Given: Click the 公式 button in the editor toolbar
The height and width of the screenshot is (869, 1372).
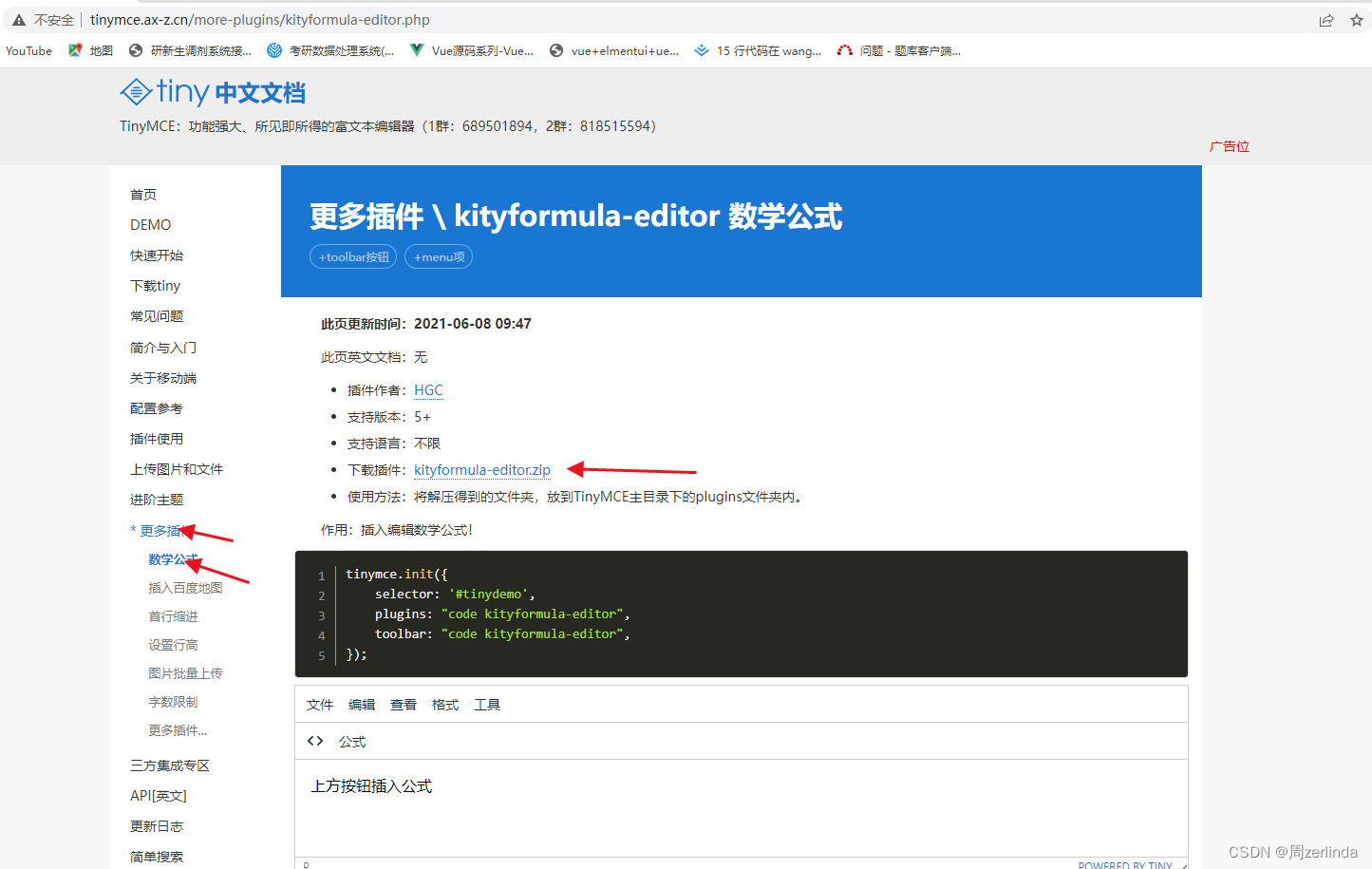Looking at the screenshot, I should 351,741.
